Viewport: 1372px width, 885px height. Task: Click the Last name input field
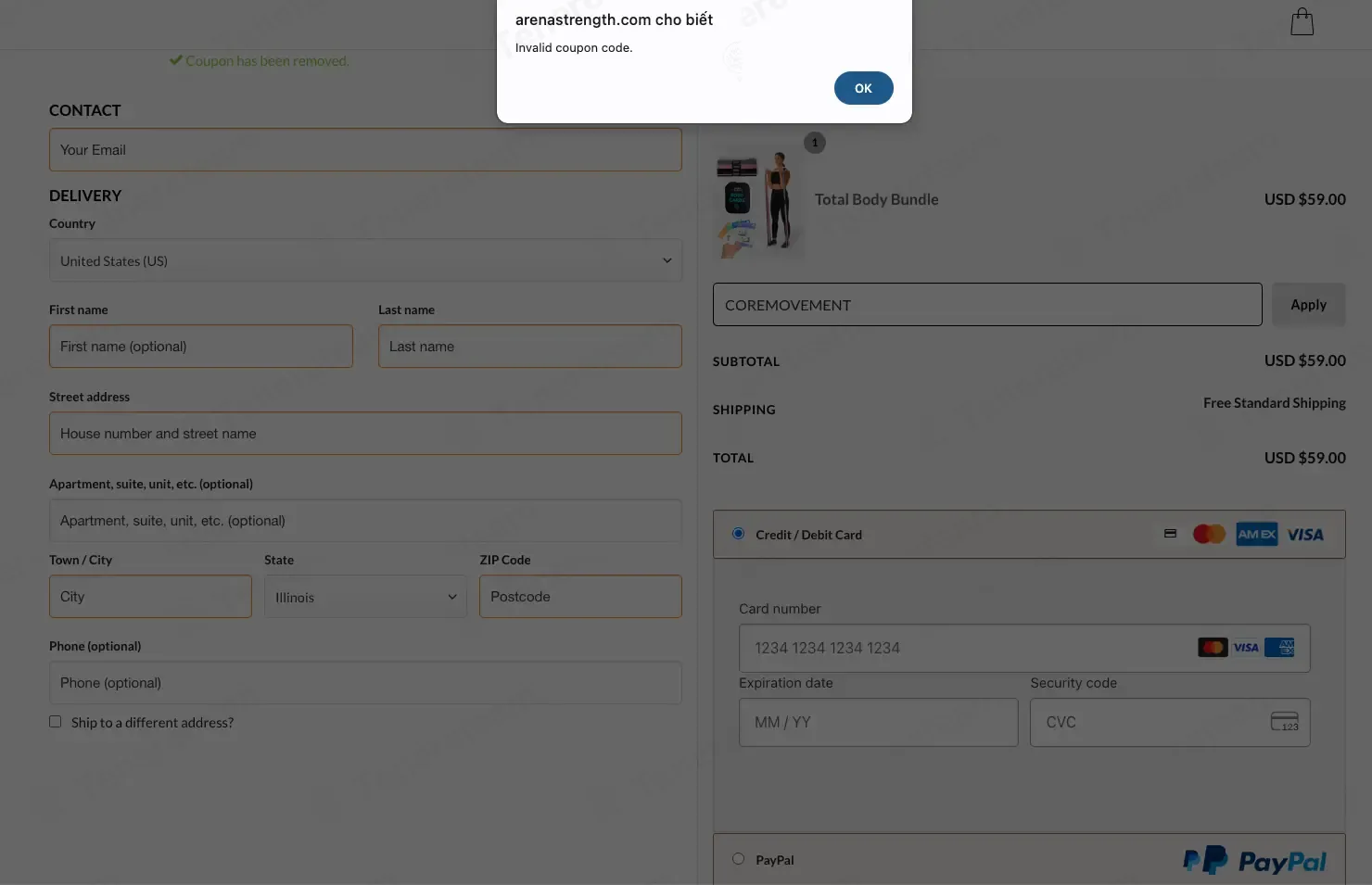[x=530, y=346]
